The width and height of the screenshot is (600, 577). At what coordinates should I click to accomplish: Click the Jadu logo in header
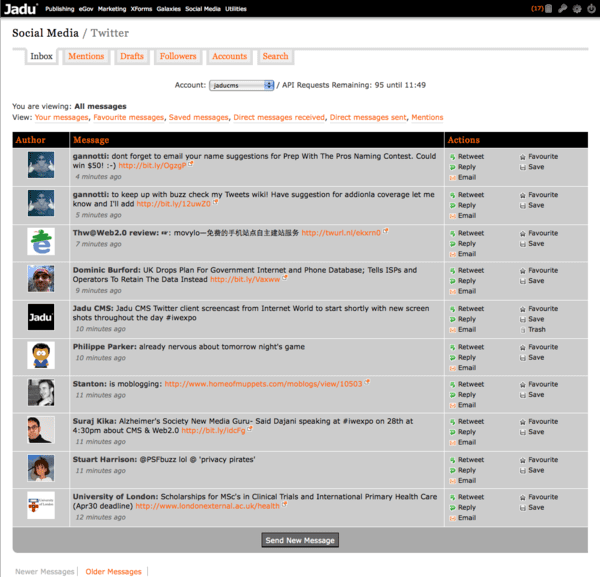pos(21,9)
